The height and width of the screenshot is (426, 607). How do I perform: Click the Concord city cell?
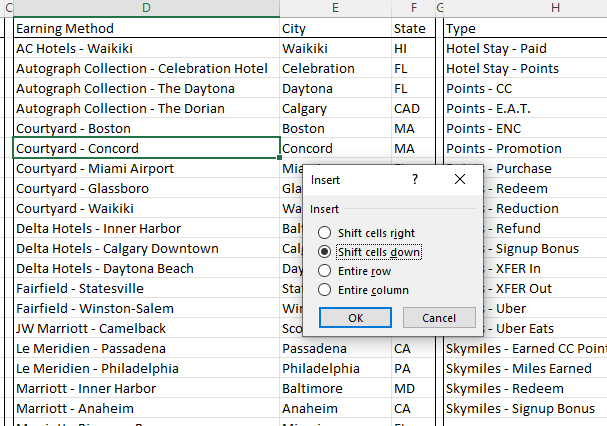tap(335, 148)
